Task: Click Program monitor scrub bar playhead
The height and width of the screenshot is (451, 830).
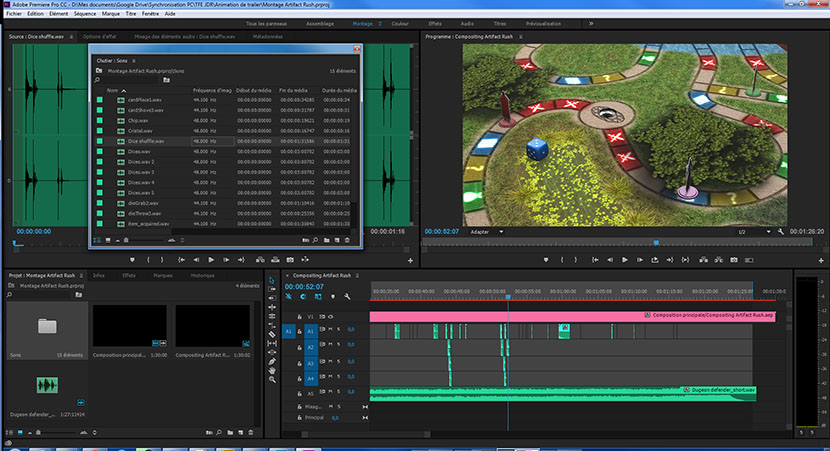Action: tap(656, 242)
